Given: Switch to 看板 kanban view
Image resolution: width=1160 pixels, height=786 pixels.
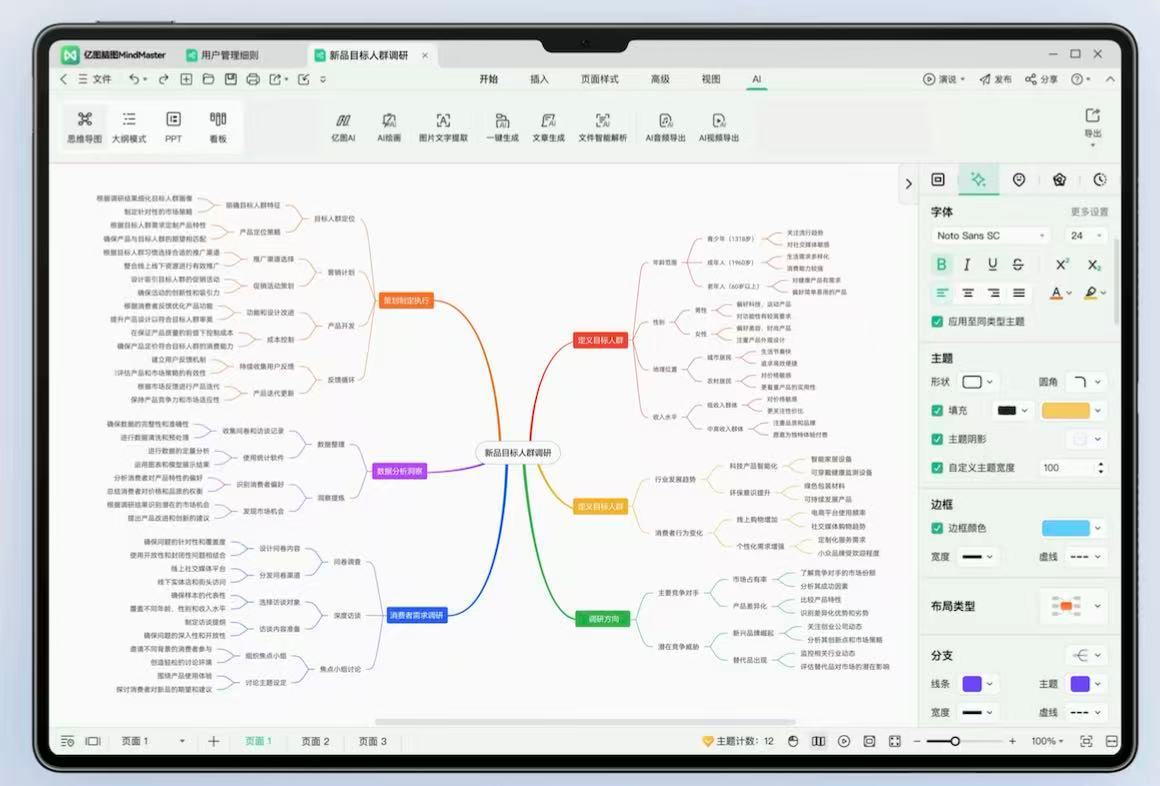Looking at the screenshot, I should tap(218, 127).
